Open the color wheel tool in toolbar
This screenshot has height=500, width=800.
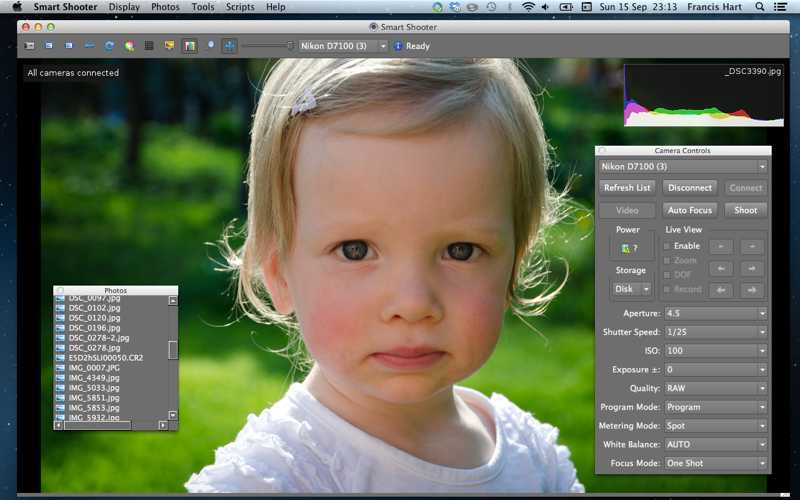129,46
